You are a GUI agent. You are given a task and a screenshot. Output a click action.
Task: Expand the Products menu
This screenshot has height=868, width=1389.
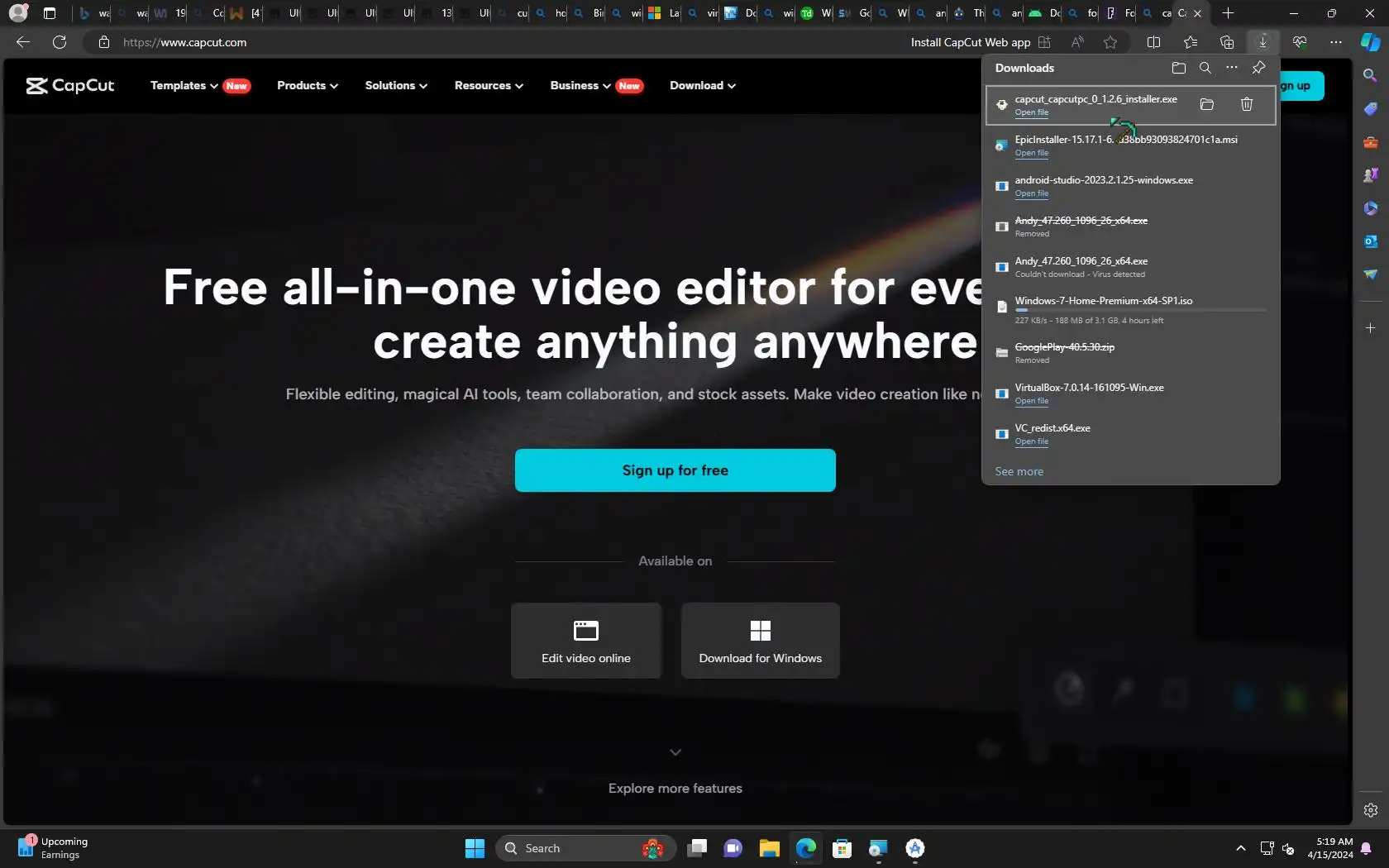(308, 86)
